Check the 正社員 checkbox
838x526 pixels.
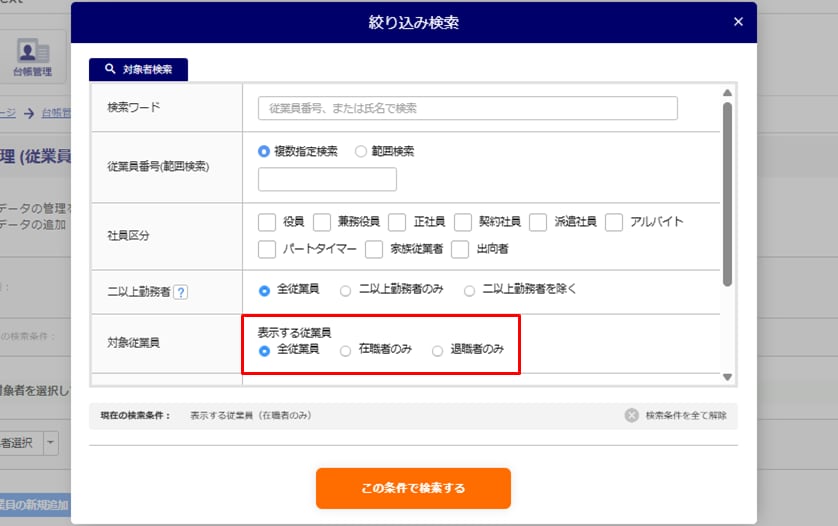[x=397, y=222]
